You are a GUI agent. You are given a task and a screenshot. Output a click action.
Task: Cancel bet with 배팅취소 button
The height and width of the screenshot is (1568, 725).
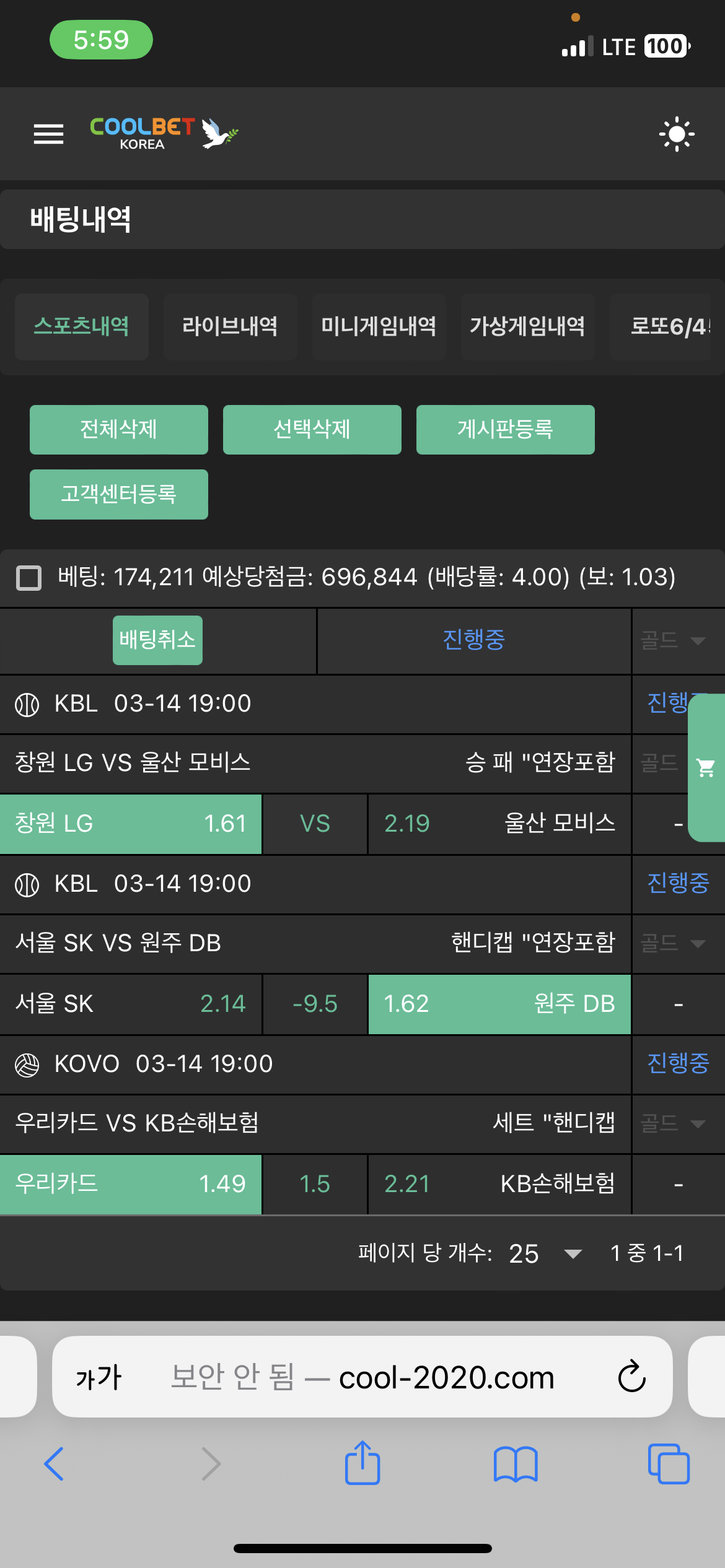[157, 640]
